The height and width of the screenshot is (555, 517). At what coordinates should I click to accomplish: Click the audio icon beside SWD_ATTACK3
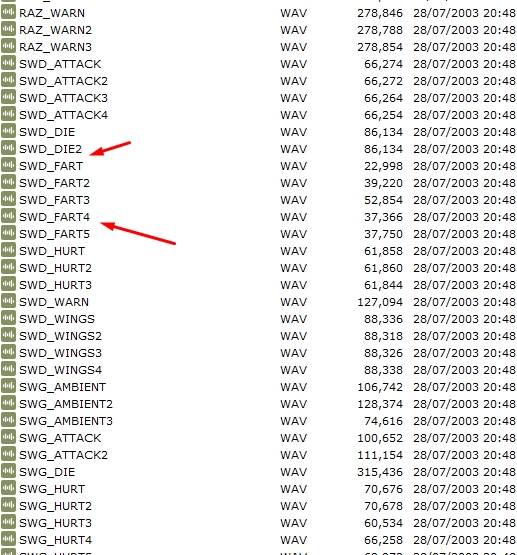click(x=8, y=97)
